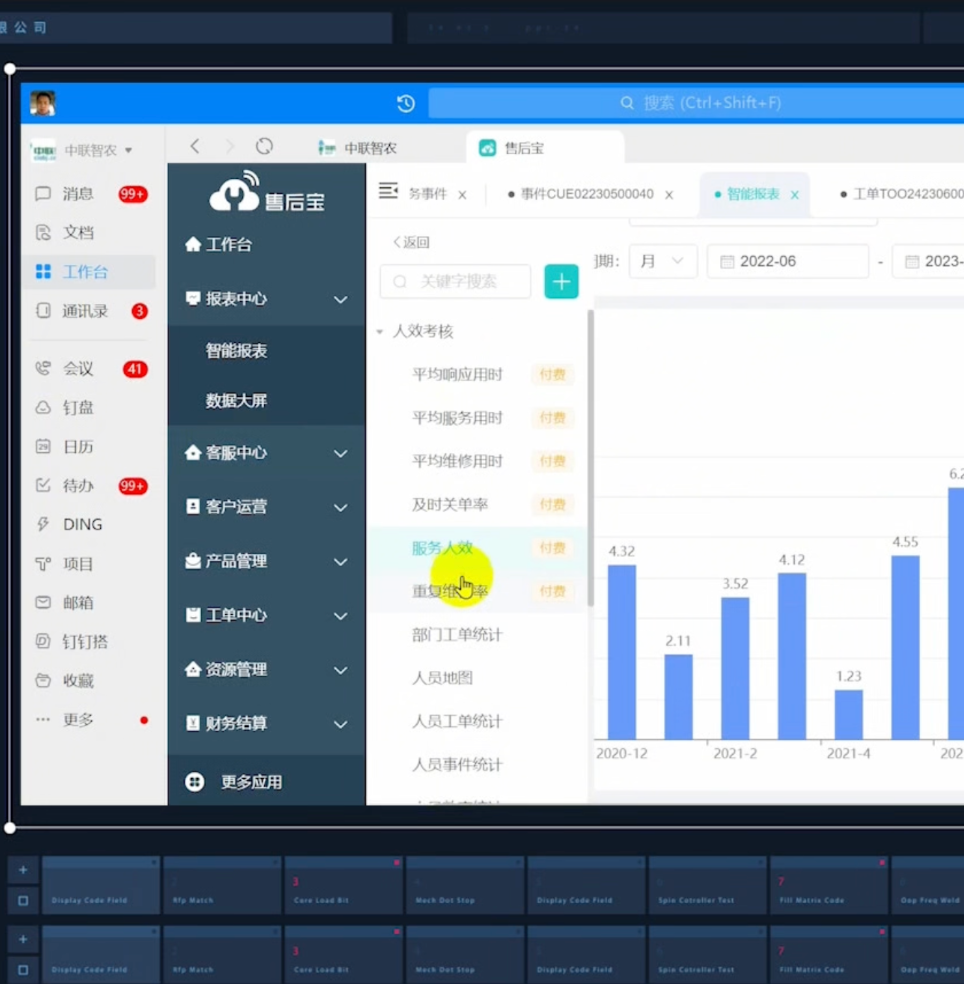Select 数据大屏 submenu item

pyautogui.click(x=237, y=400)
